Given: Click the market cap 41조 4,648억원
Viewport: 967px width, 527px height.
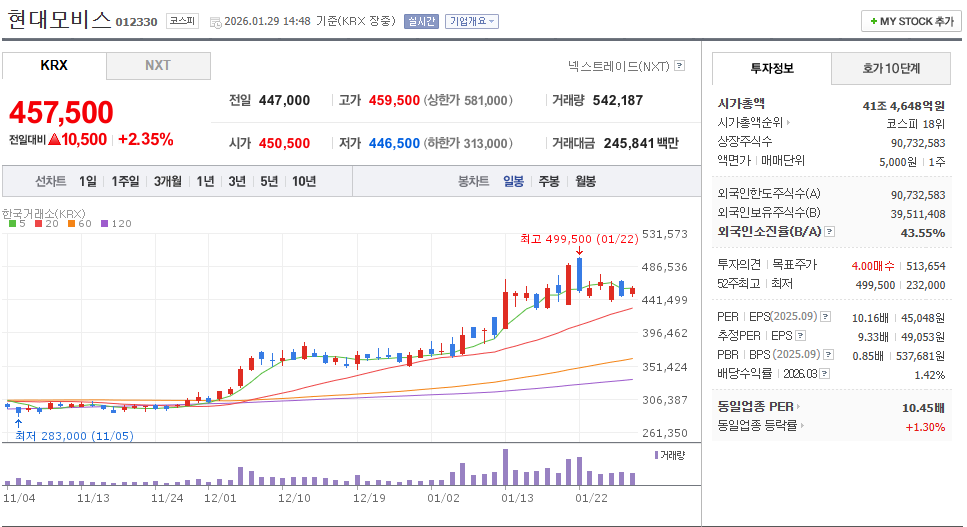Looking at the screenshot, I should pos(903,106).
